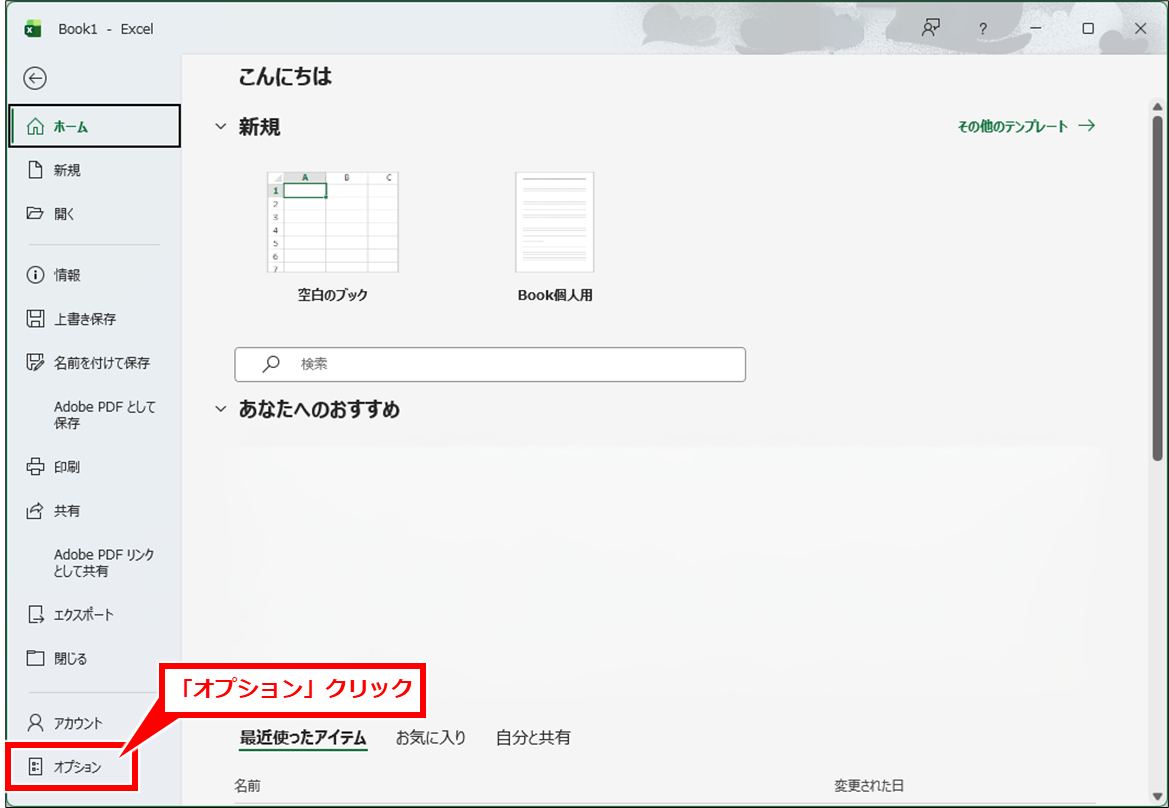The image size is (1169, 808).
Task: Switch to the お気に入り tab
Action: click(x=431, y=738)
